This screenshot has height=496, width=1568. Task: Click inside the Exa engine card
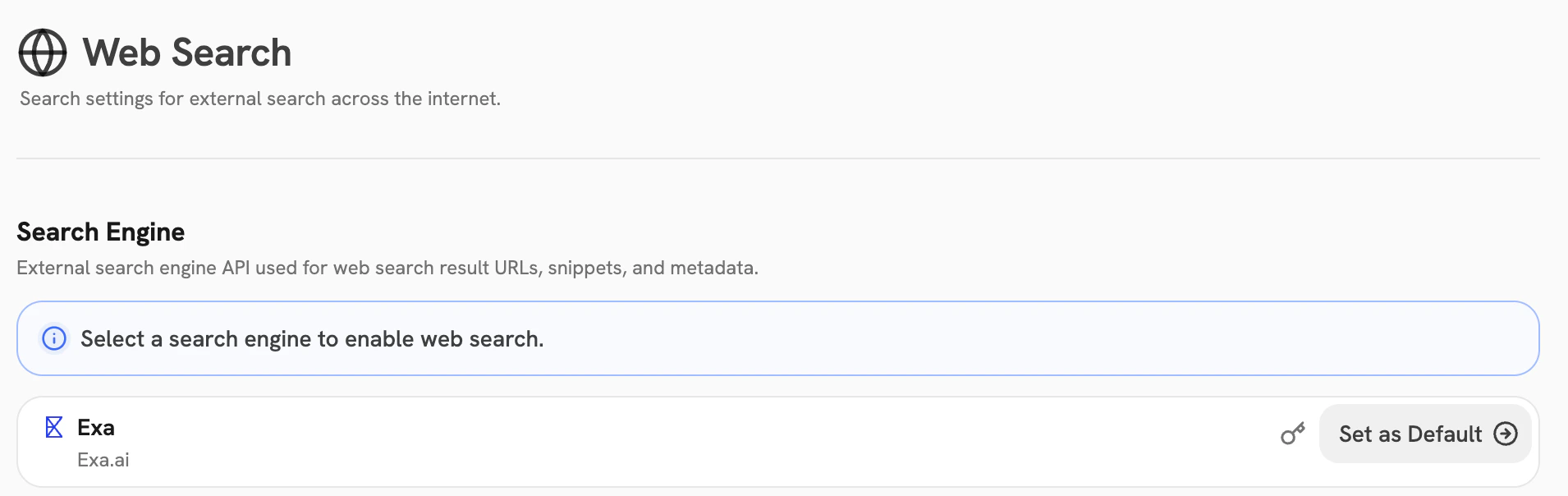[x=657, y=441]
